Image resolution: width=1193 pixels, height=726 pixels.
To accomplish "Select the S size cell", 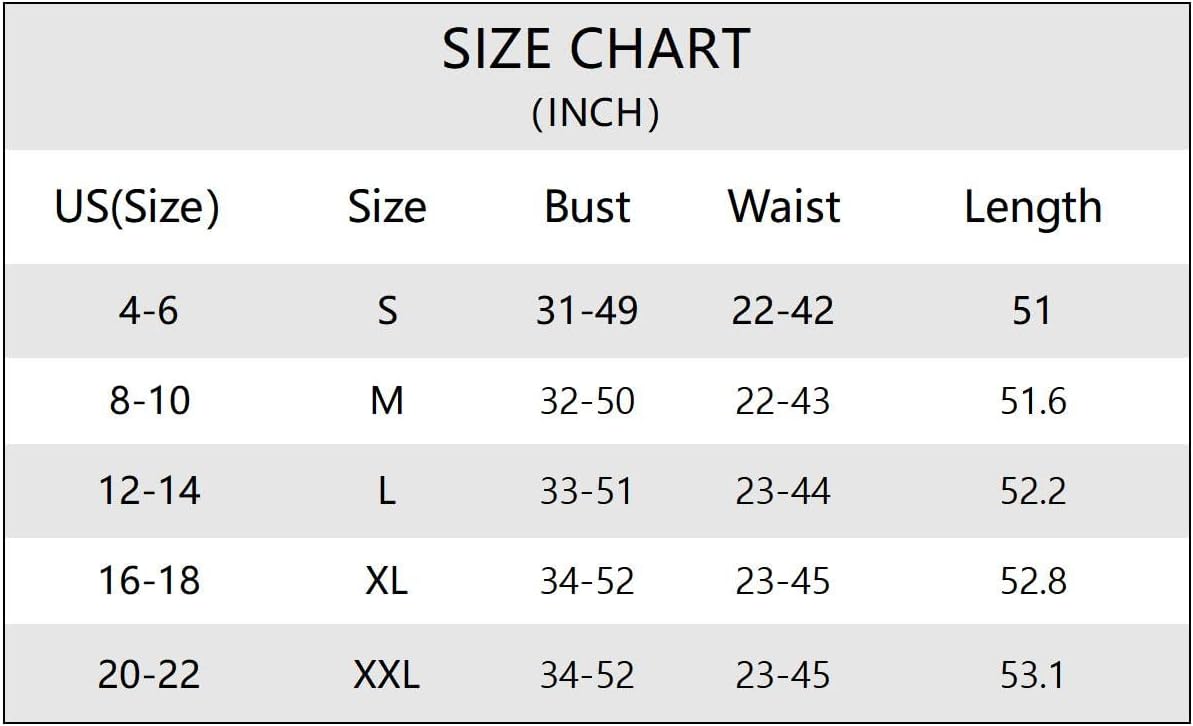I will coord(387,310).
